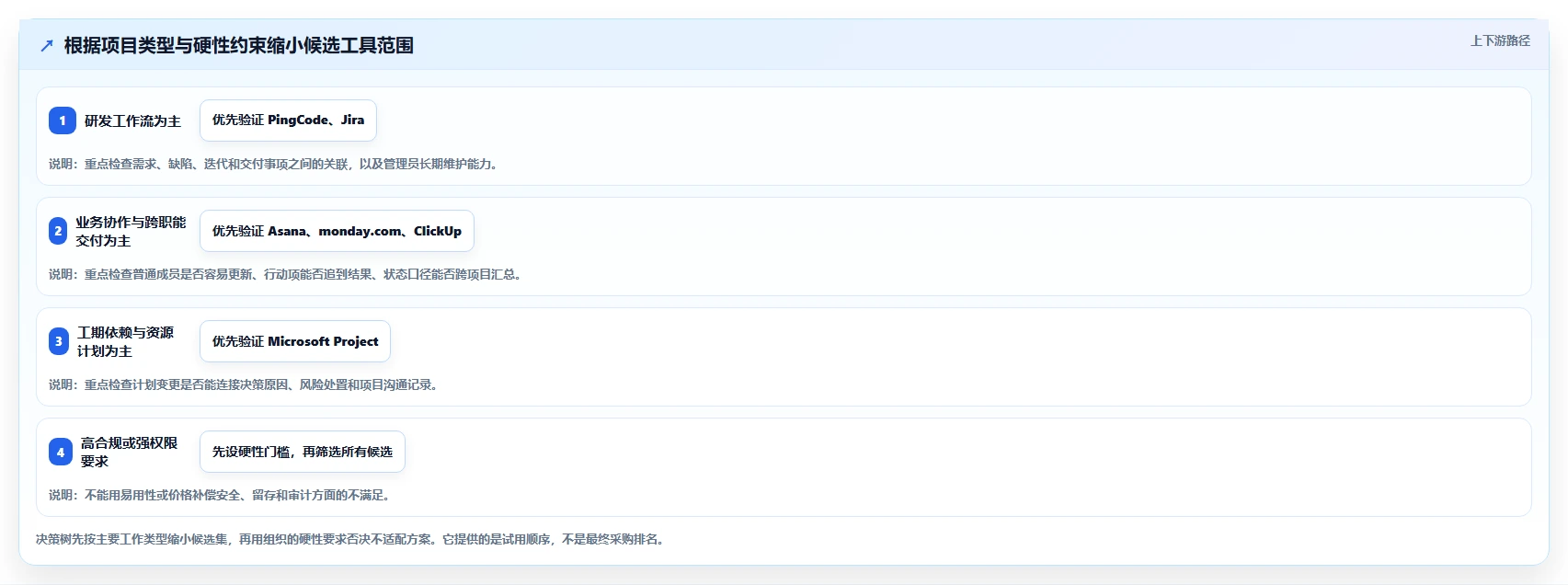Viewport: 1568px width, 585px height.
Task: Select the step 2 number badge
Action: click(x=58, y=231)
